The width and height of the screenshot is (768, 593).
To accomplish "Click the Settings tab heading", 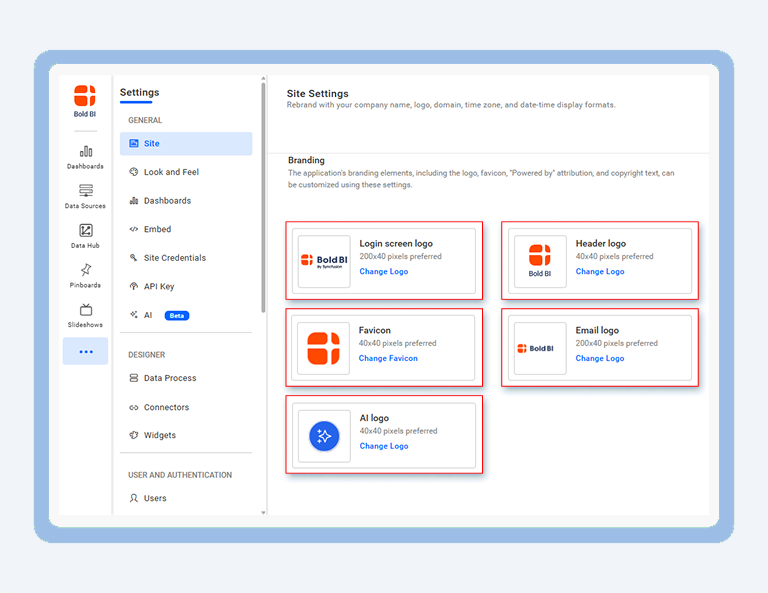I will click(140, 93).
